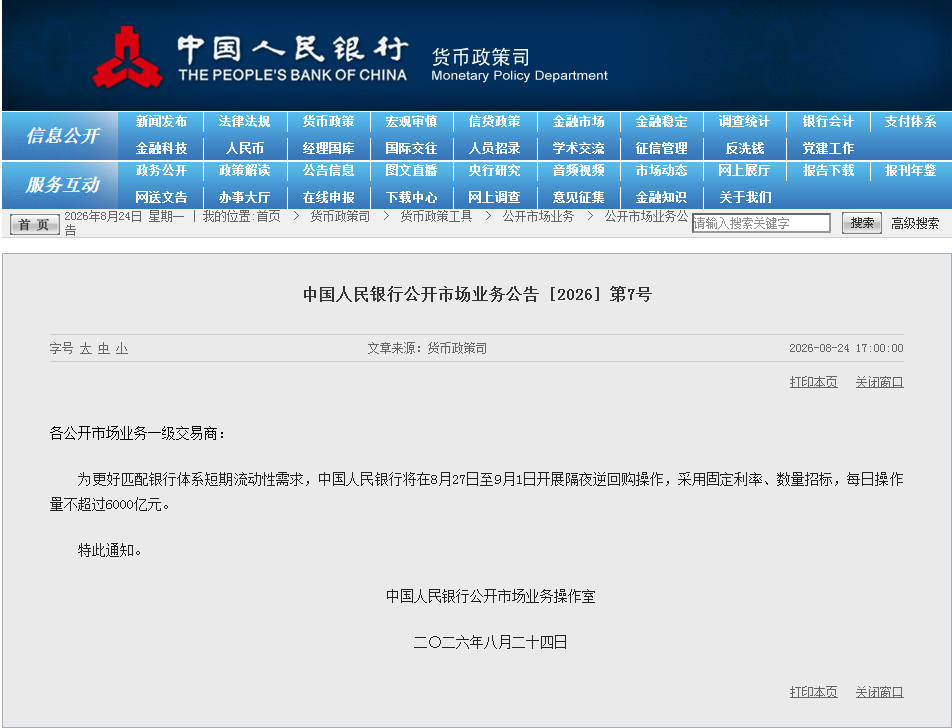This screenshot has width=952, height=728.
Task: Click breadcrumb link 货币政策工具
Action: [x=436, y=216]
